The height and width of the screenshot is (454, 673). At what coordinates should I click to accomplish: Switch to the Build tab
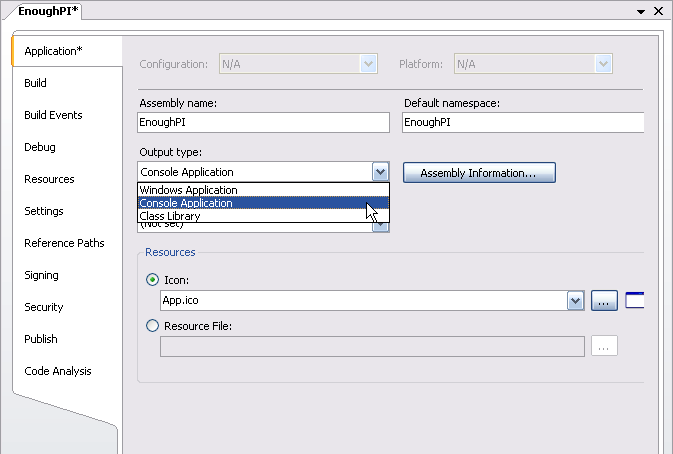click(x=36, y=83)
